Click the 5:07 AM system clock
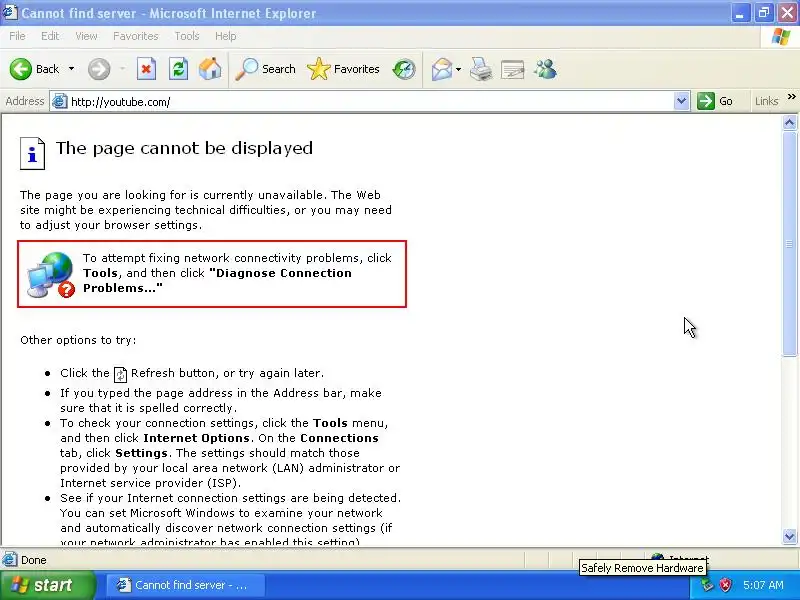Viewport: 800px width, 600px height. pos(763,585)
